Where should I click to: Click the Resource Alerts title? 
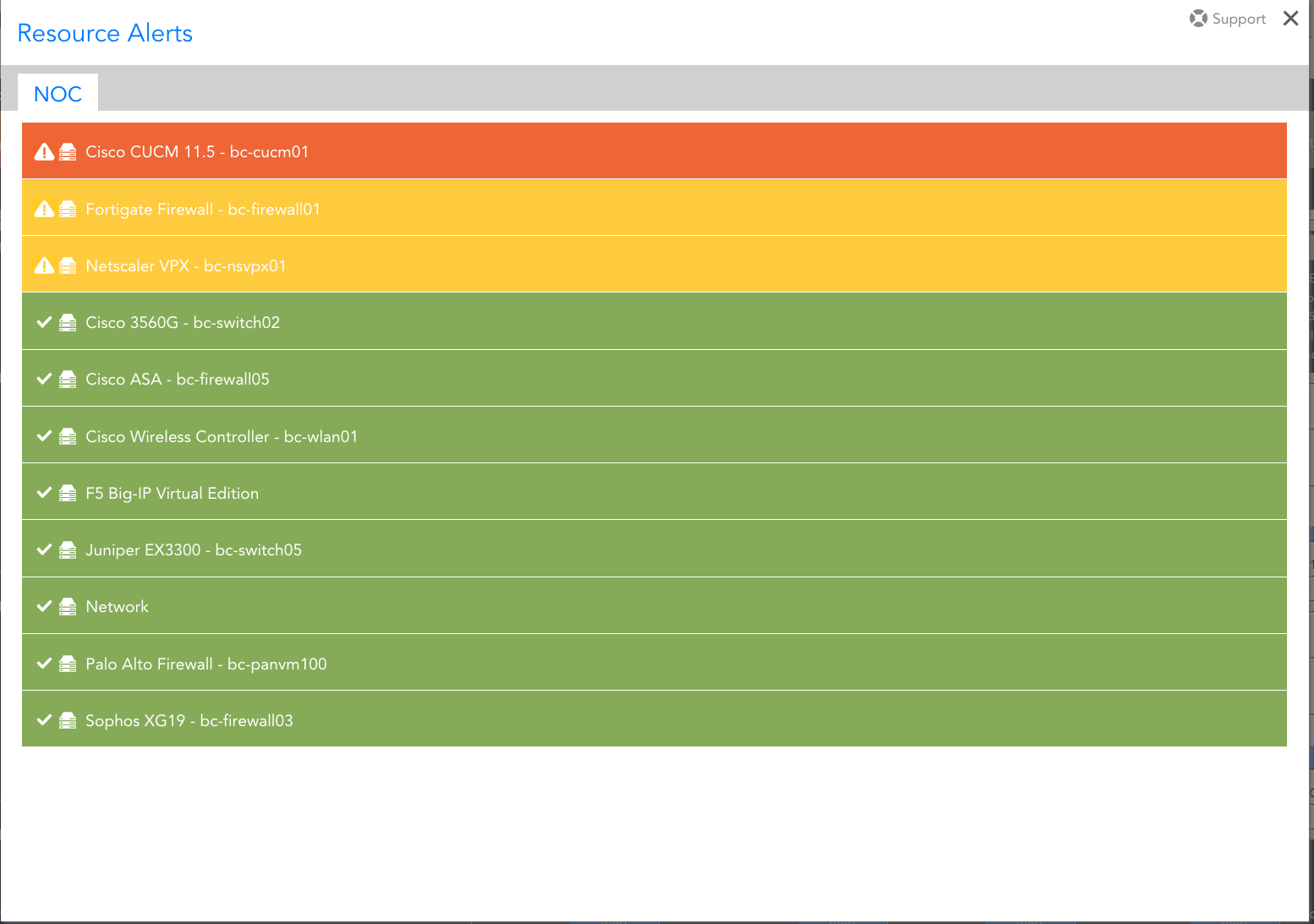(x=105, y=33)
